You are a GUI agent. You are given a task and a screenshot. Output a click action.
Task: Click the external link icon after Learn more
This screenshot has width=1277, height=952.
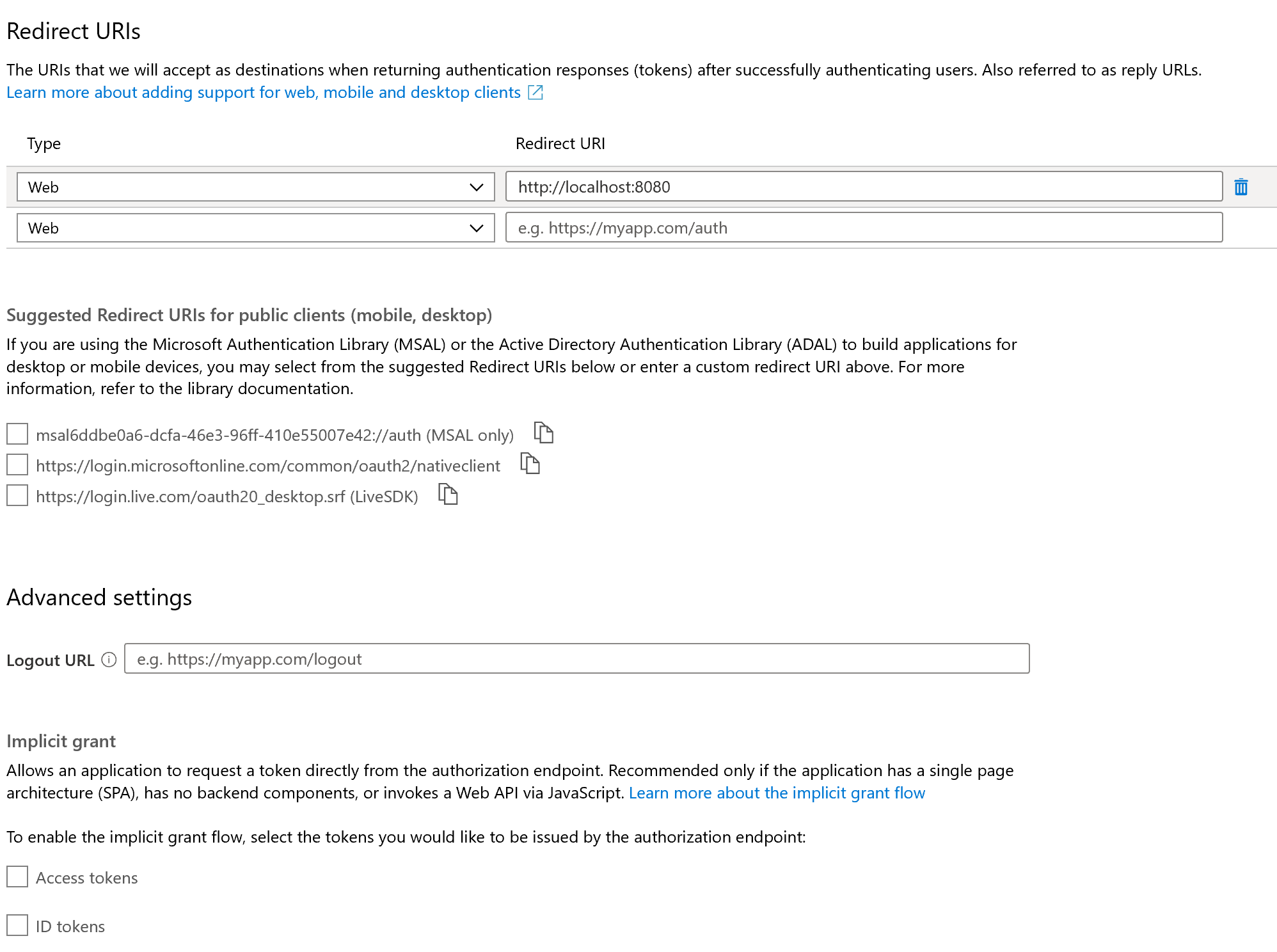(x=535, y=93)
